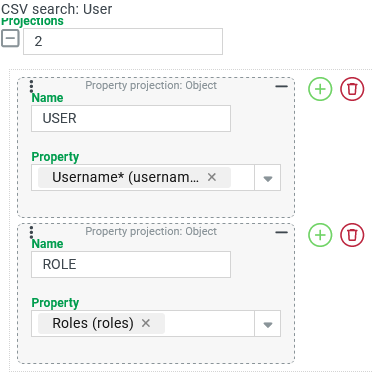Click the Projections count field showing 2
The width and height of the screenshot is (372, 377).
coord(123,41)
